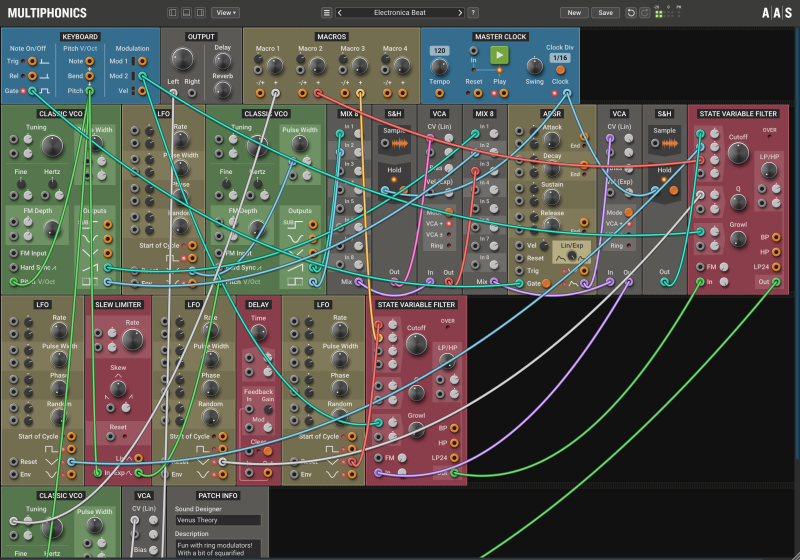Open the Electronica Beat preset name menu

tap(399, 13)
